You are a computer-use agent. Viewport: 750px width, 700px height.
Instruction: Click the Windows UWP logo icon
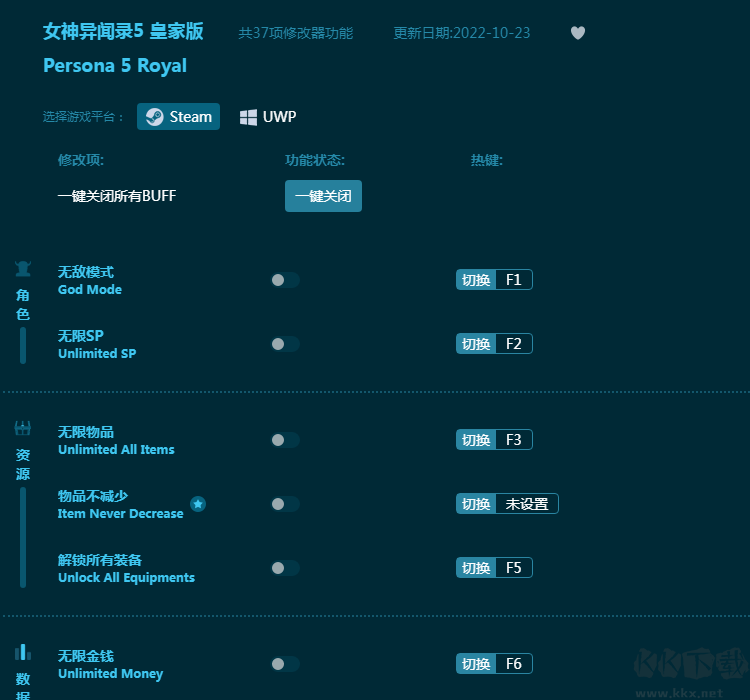click(x=248, y=117)
